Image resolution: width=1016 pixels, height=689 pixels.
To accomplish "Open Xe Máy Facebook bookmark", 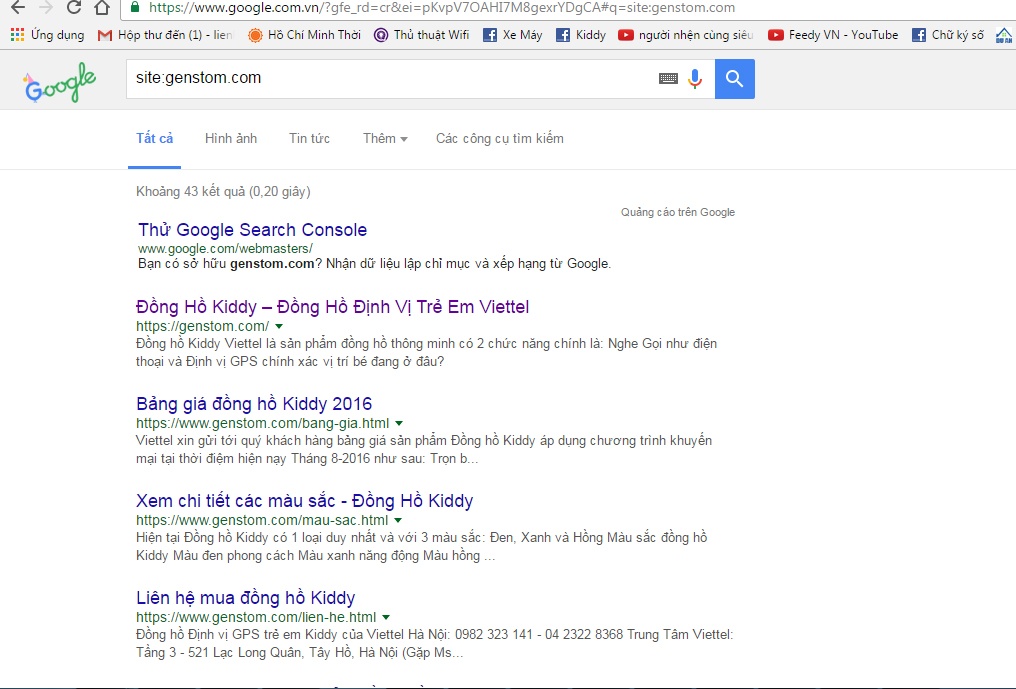I will pos(513,35).
